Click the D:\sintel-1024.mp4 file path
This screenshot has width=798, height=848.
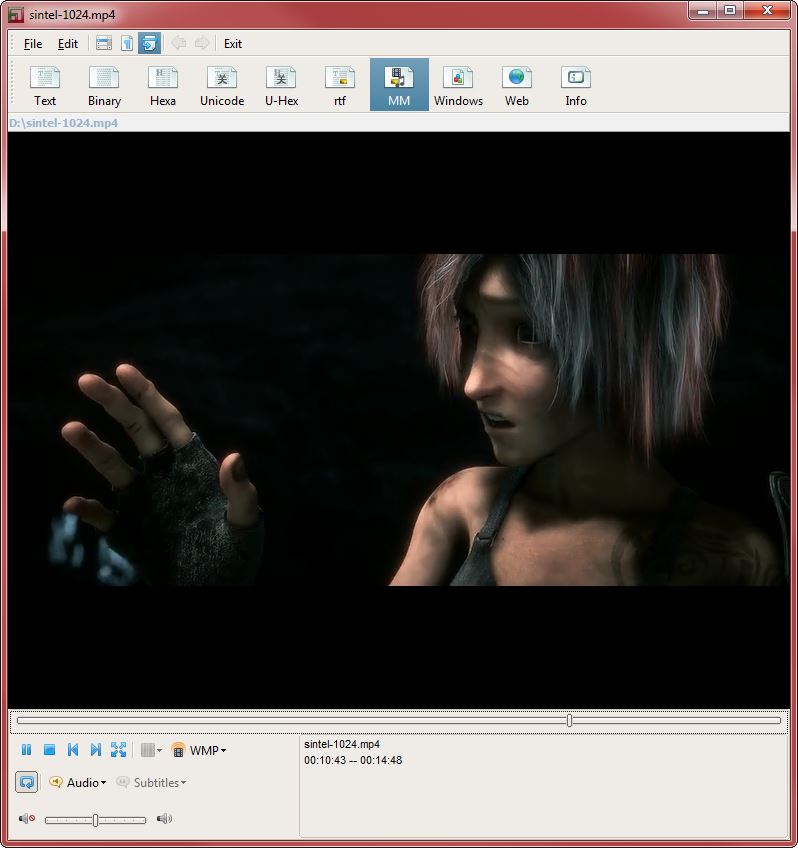(x=63, y=123)
